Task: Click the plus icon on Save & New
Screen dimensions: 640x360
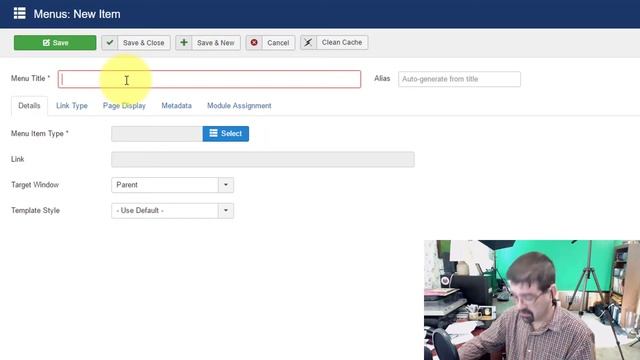Action: [184, 42]
